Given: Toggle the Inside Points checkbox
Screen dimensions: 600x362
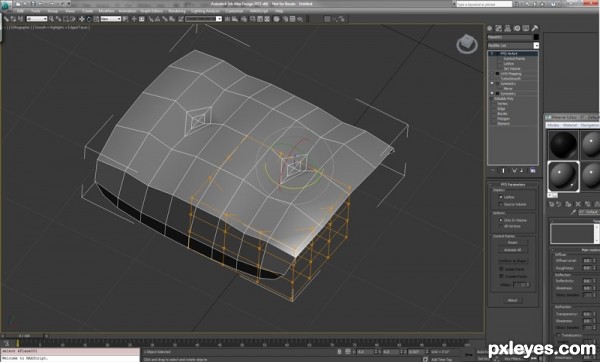Looking at the screenshot, I should tap(501, 269).
